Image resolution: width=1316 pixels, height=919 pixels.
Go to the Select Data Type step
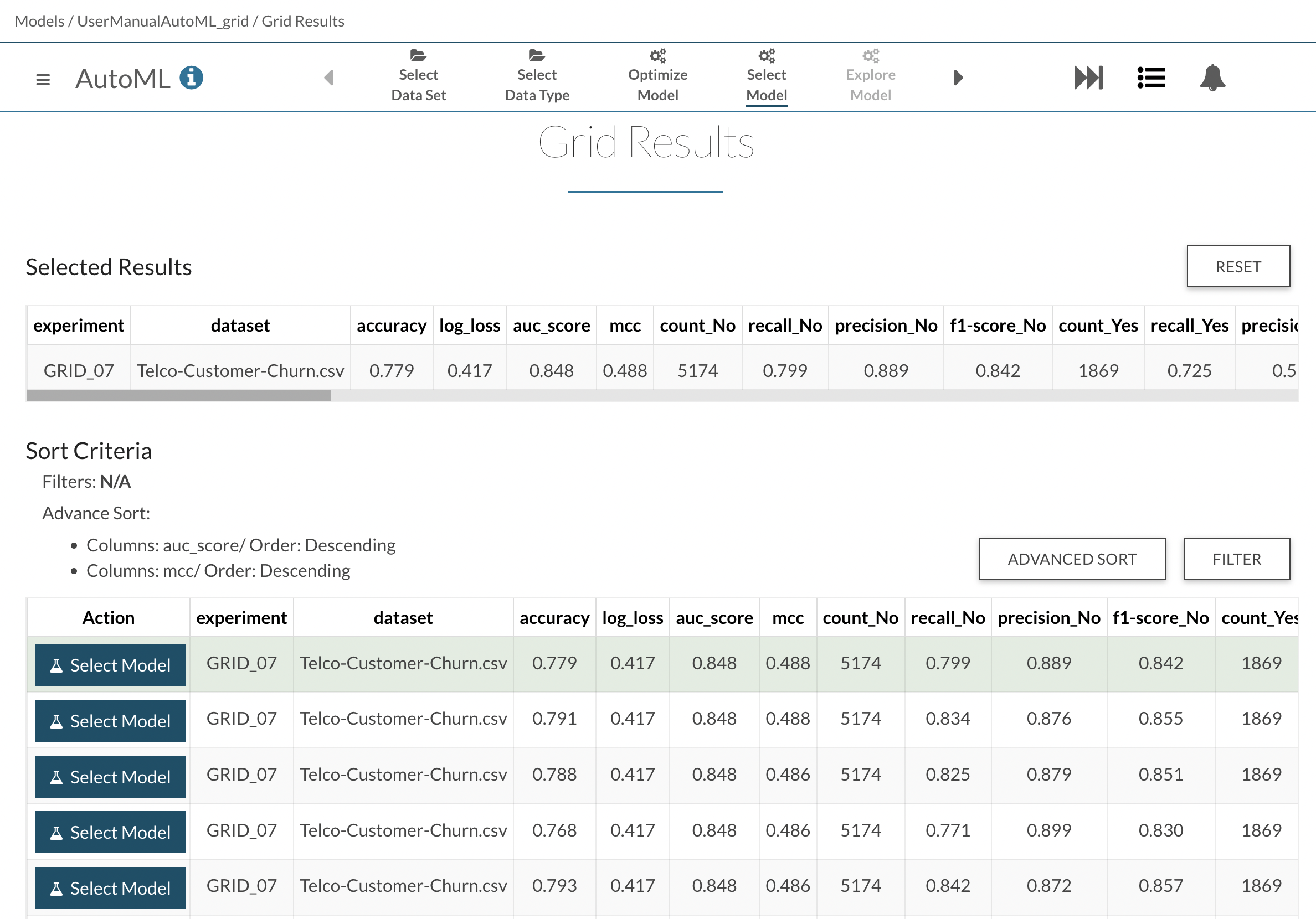coord(537,84)
